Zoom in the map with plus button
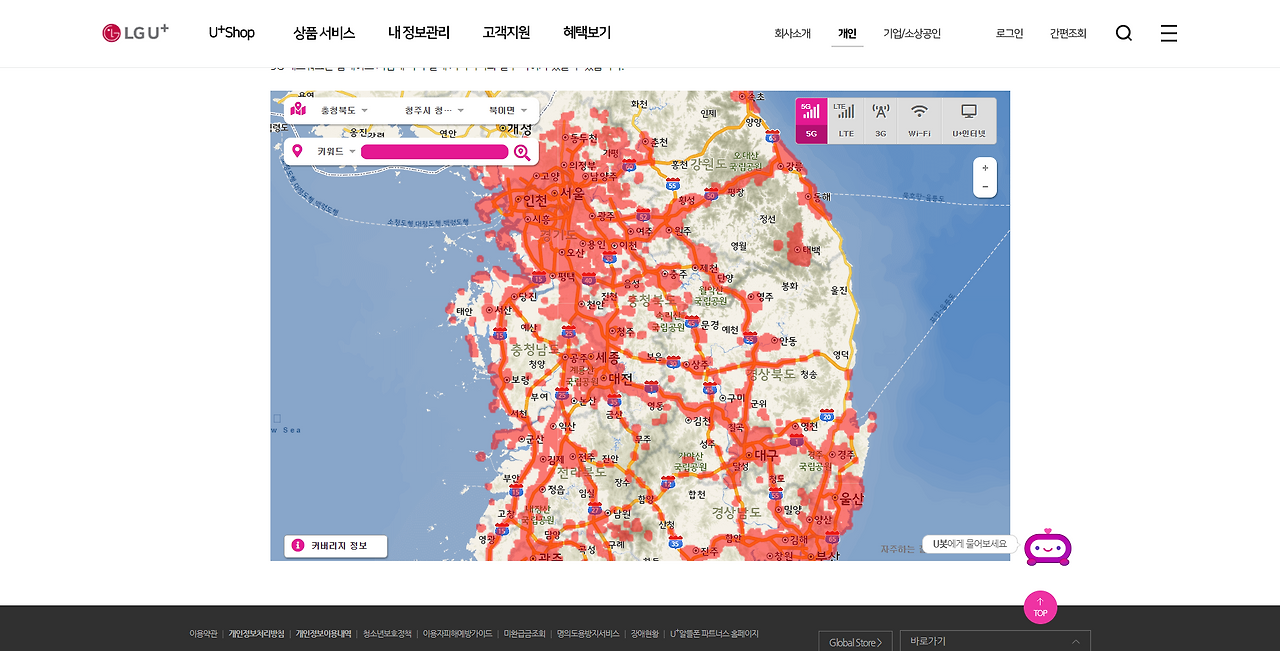The width and height of the screenshot is (1280, 651). pos(985,168)
